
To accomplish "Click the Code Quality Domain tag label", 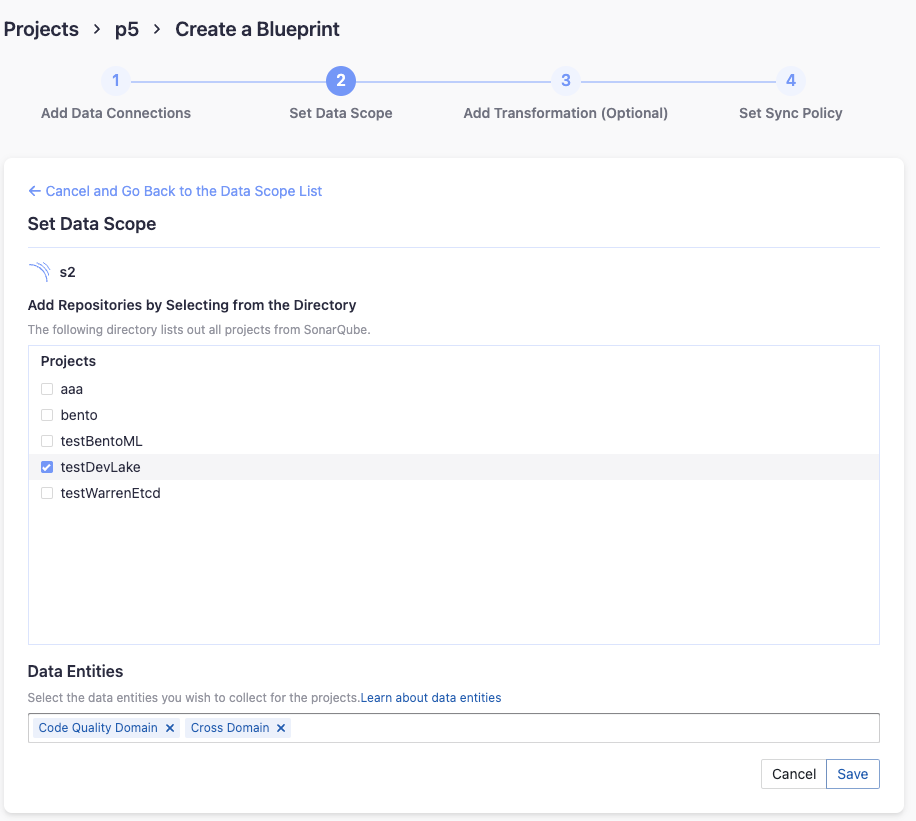I will click(98, 728).
